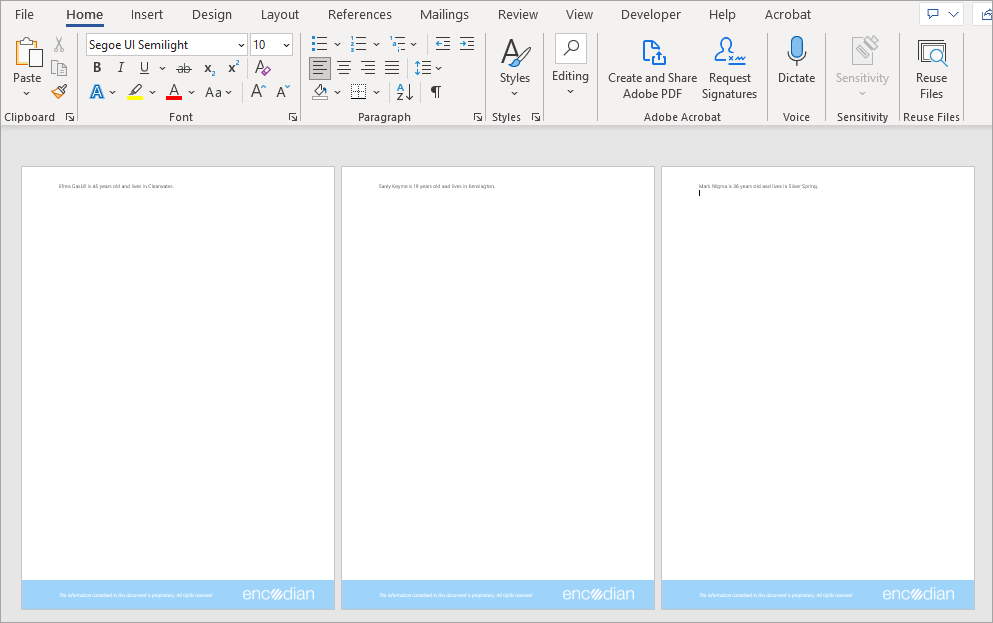This screenshot has height=623, width=993.
Task: Click the Cut scissors icon
Action: [59, 44]
